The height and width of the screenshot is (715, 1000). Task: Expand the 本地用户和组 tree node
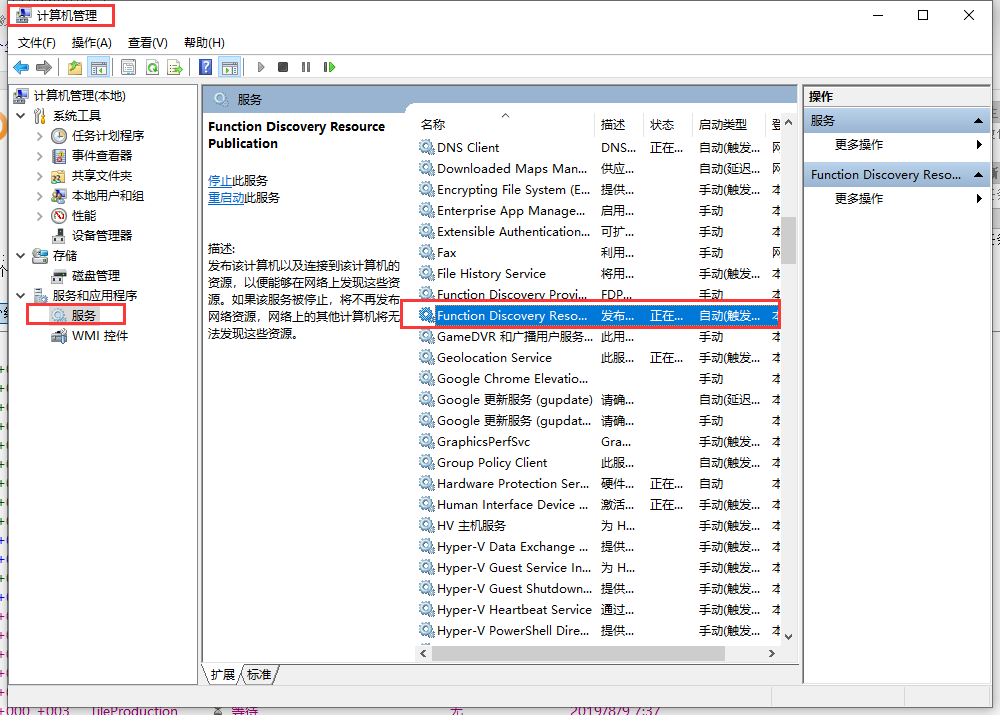pyautogui.click(x=39, y=196)
